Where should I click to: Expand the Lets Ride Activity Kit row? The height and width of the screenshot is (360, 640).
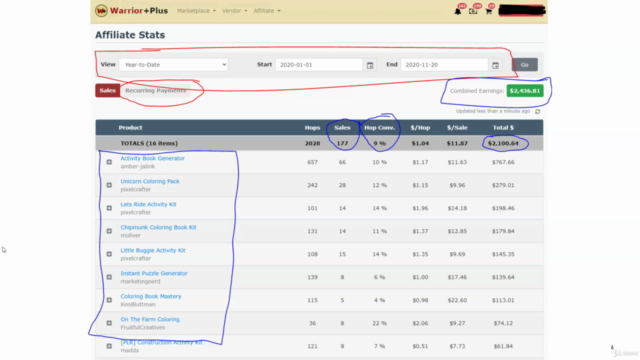click(109, 208)
